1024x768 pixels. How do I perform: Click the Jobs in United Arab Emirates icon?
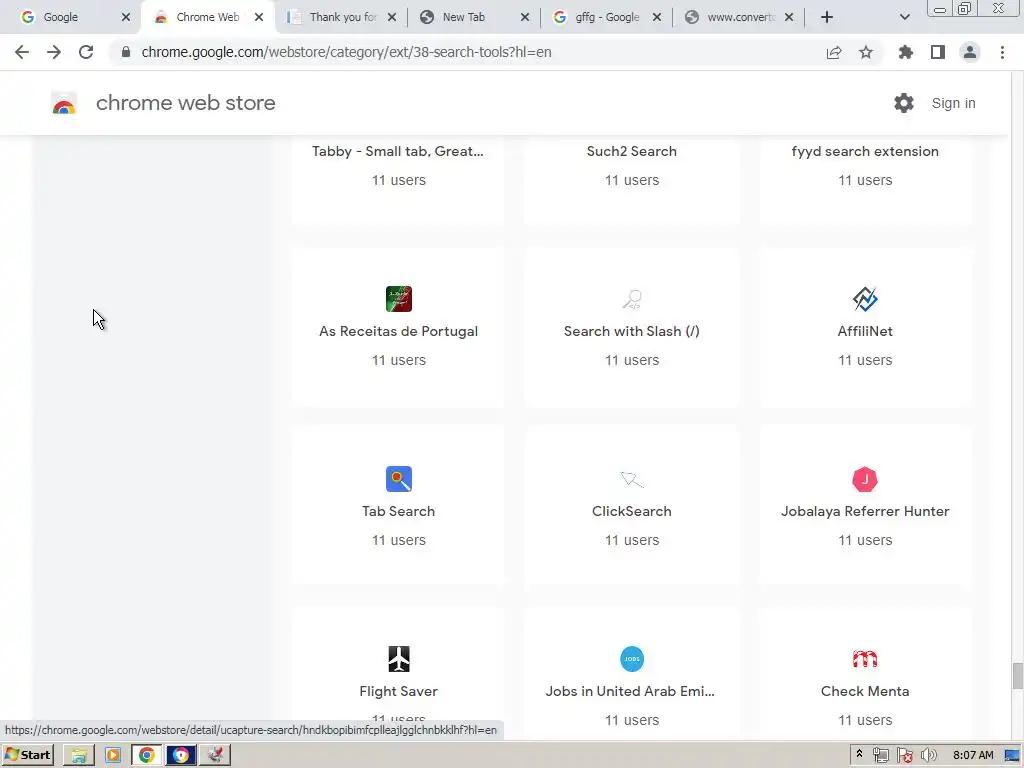pyautogui.click(x=632, y=659)
